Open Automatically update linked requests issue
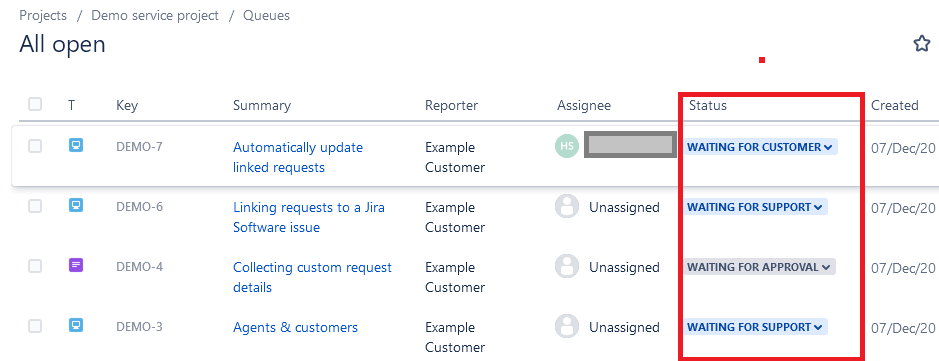This screenshot has width=939, height=361. coord(298,157)
